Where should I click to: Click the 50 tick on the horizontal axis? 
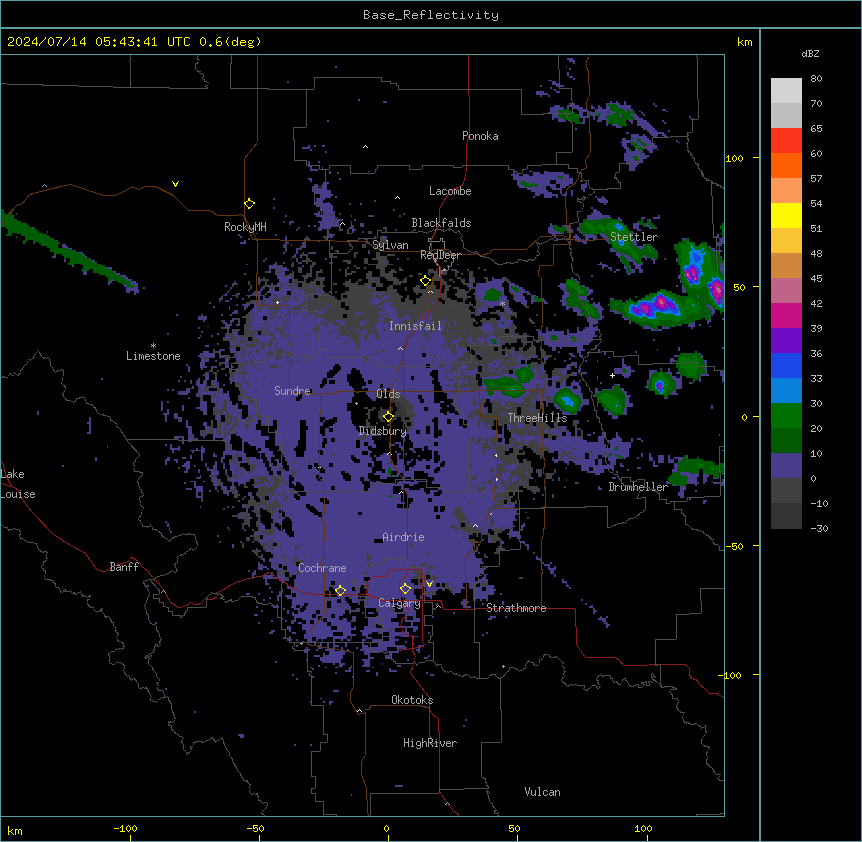[x=514, y=828]
